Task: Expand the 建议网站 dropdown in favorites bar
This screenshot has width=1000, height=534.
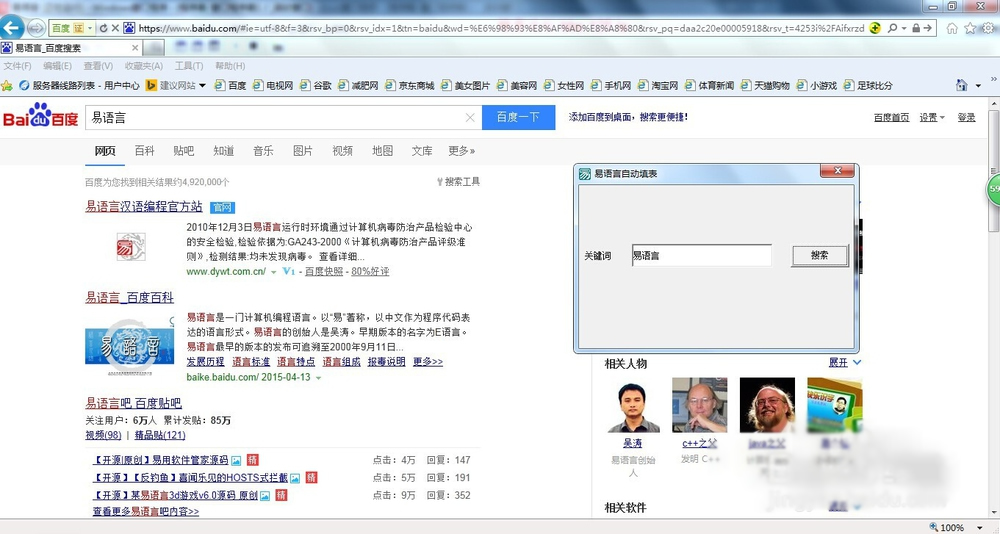Action: coord(202,85)
